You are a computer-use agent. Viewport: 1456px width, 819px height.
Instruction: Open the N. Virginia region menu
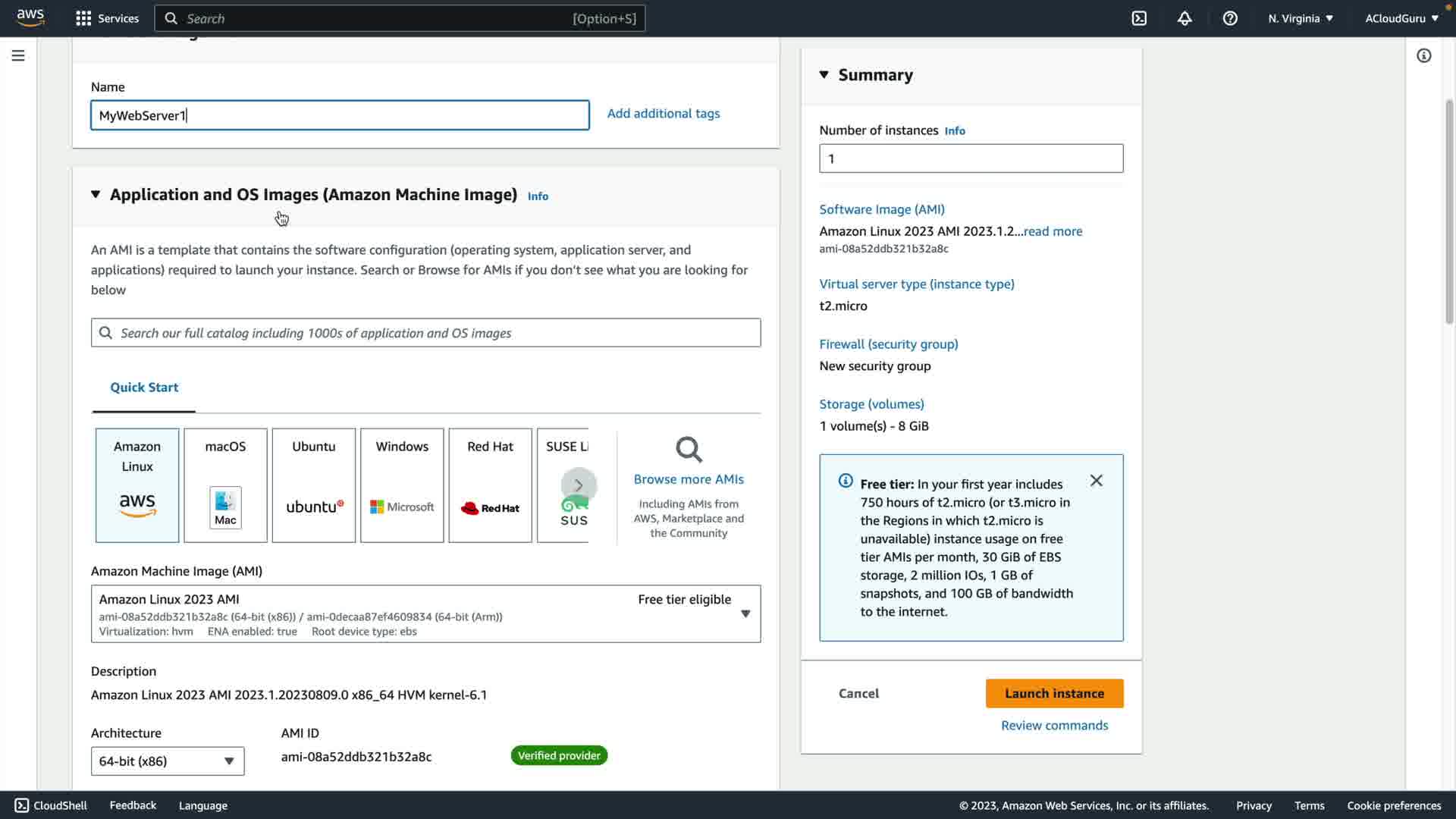[x=1300, y=18]
